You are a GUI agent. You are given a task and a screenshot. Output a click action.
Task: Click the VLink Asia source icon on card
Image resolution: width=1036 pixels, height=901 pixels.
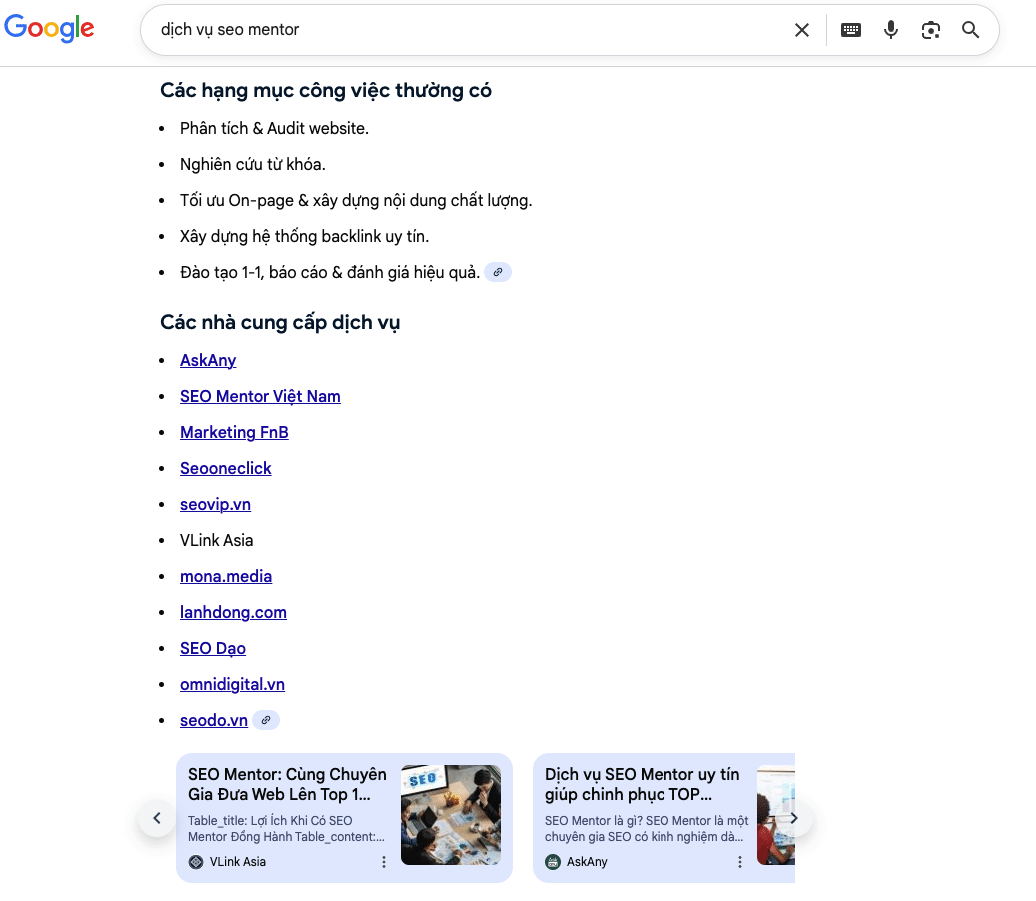click(x=196, y=862)
